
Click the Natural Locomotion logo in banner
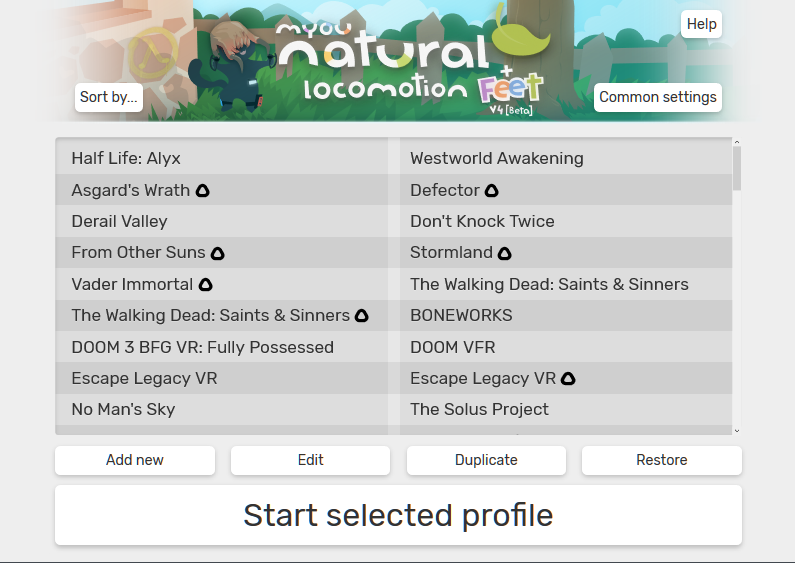pyautogui.click(x=412, y=63)
